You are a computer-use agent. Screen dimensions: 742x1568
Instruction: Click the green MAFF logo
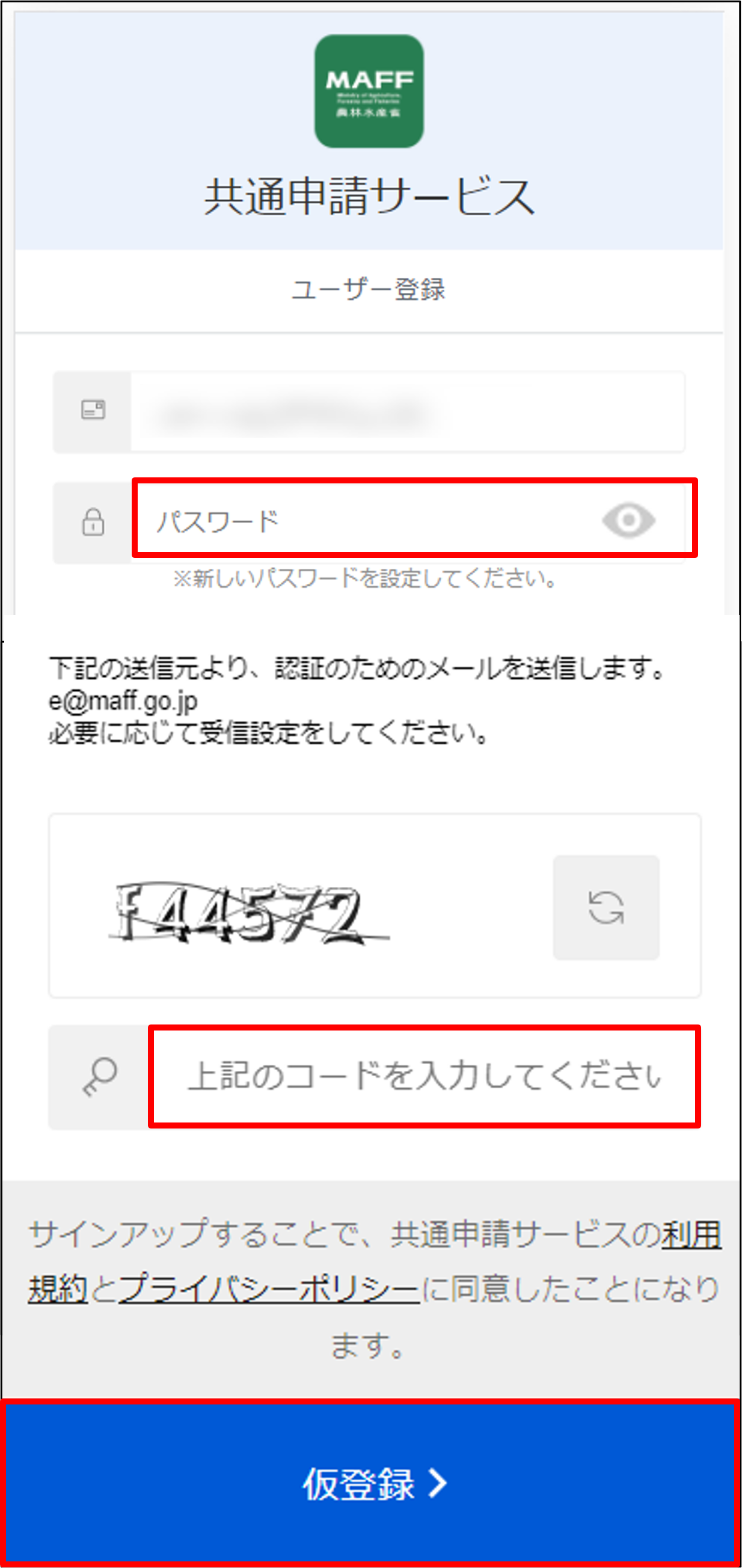click(x=369, y=91)
